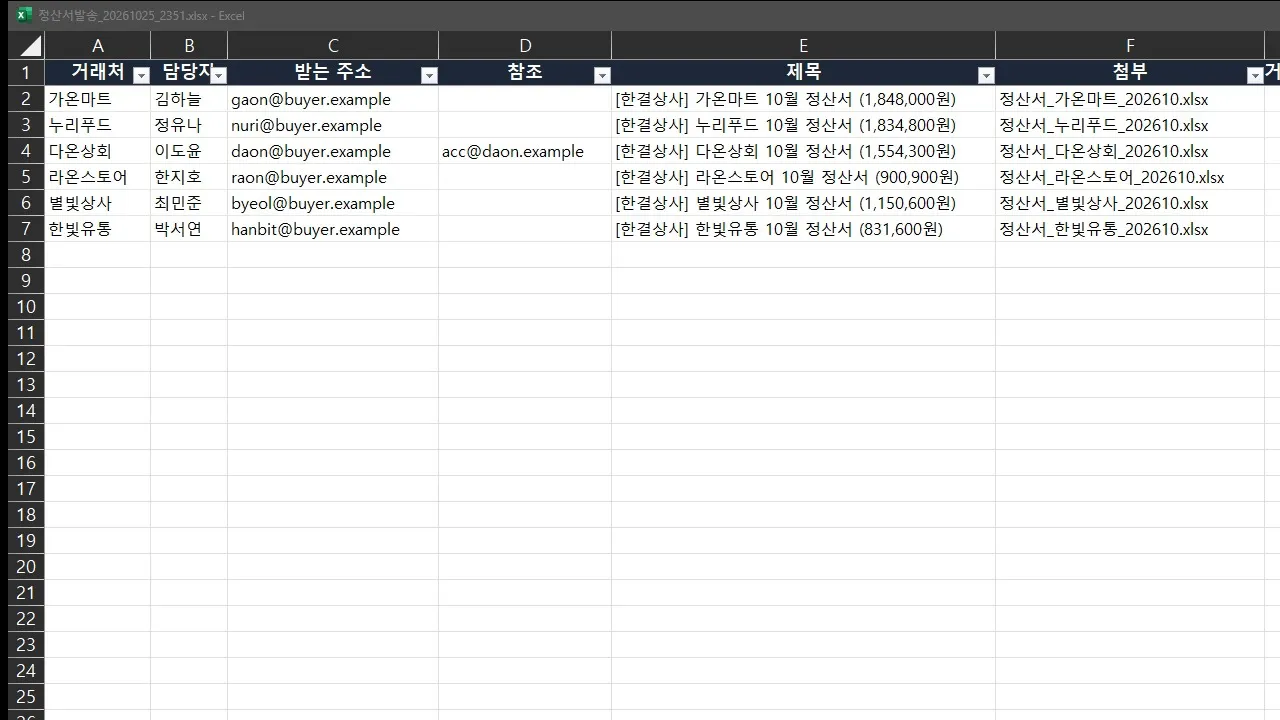Click the 제목 header cell
Viewport: 1280px width, 720px height.
click(x=803, y=72)
